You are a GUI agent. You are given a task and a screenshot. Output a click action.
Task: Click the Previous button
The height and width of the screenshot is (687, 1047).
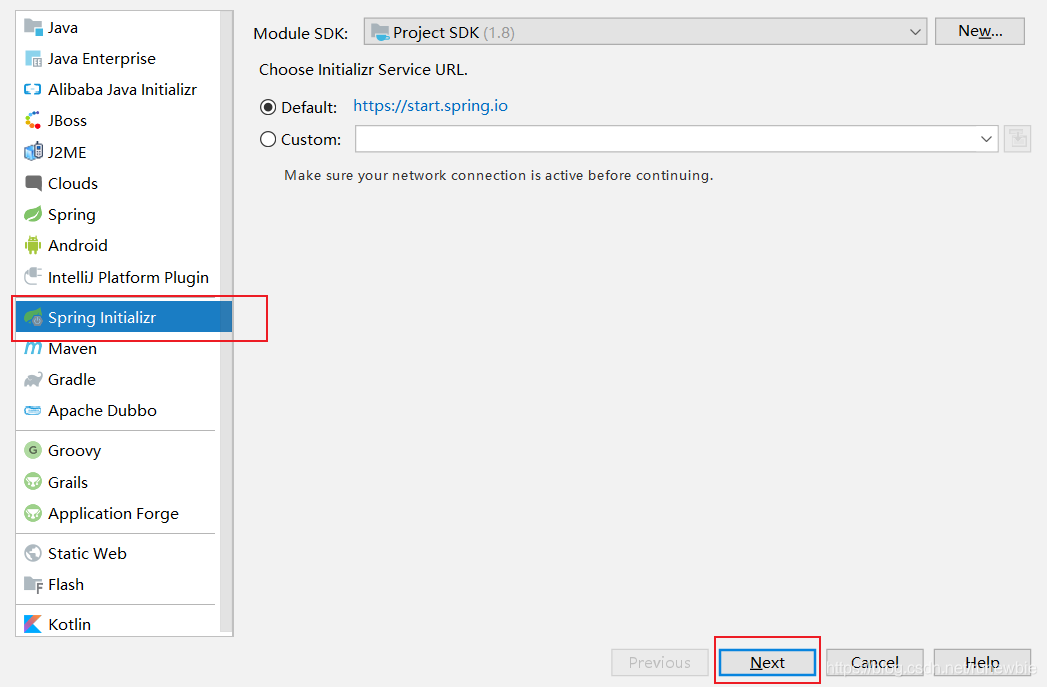coord(660,662)
